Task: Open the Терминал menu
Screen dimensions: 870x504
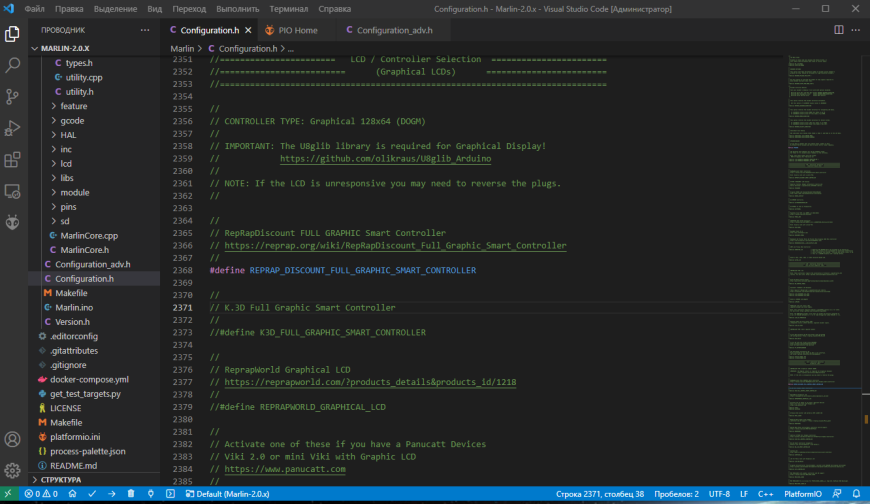Action: point(289,9)
